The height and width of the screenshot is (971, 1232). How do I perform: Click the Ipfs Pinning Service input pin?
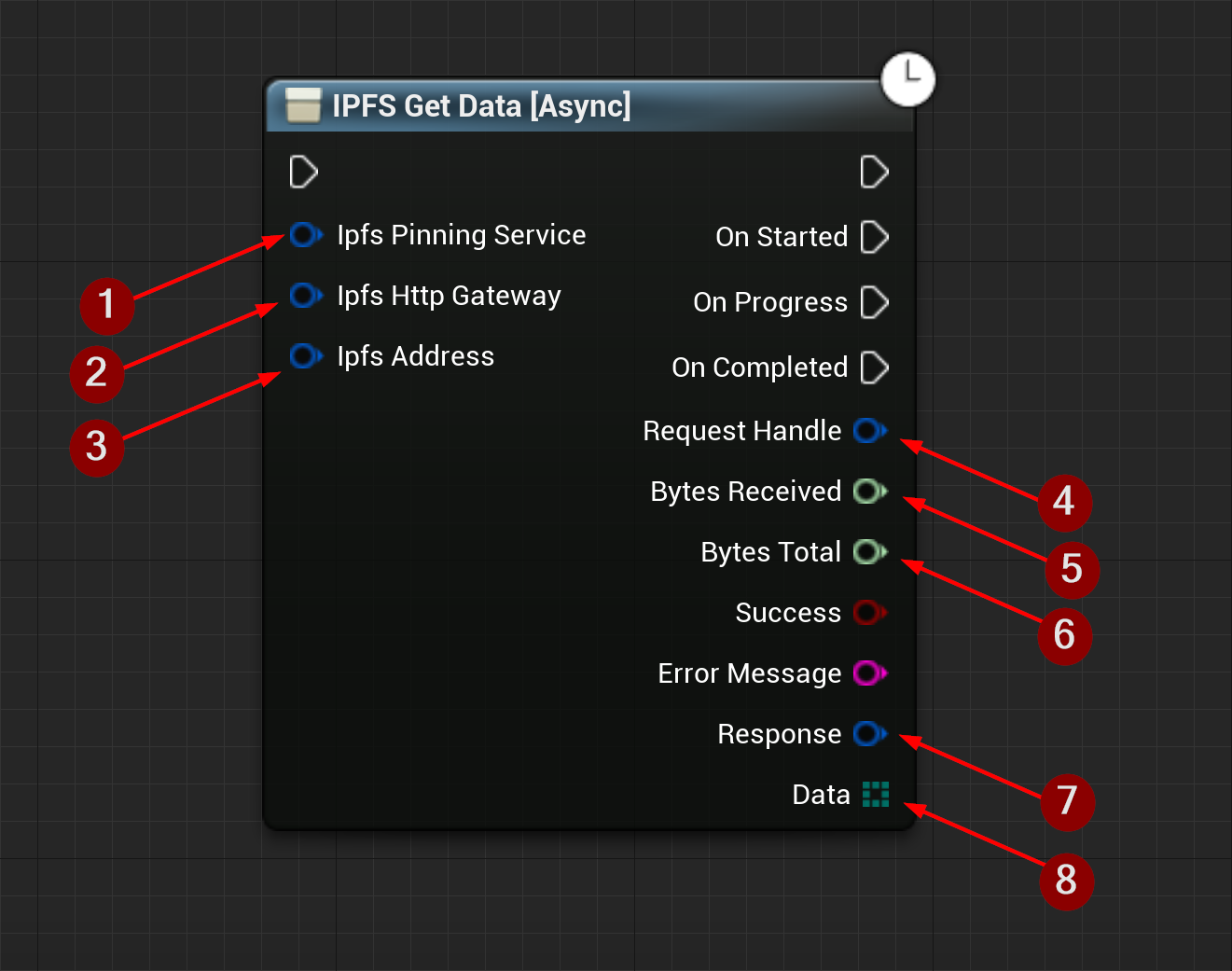coord(306,234)
